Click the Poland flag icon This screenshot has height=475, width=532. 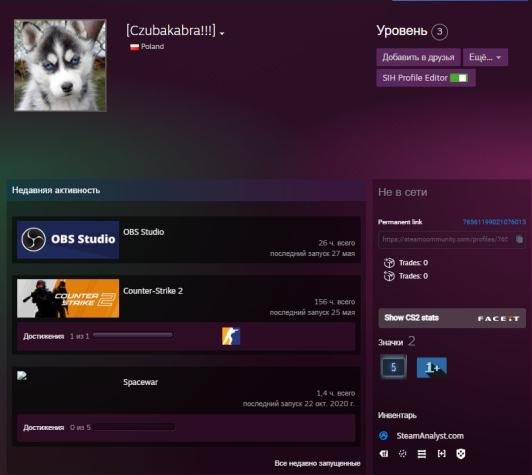(134, 47)
